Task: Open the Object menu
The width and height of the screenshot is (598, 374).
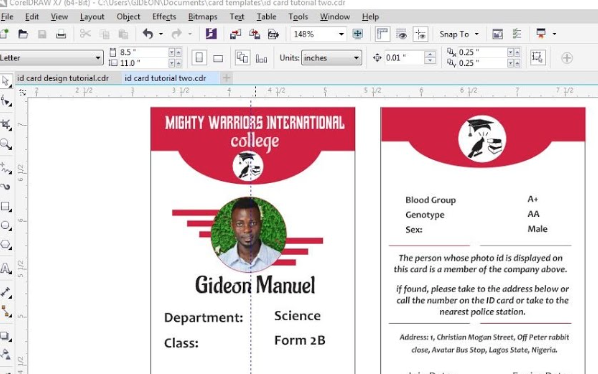Action: (x=128, y=17)
